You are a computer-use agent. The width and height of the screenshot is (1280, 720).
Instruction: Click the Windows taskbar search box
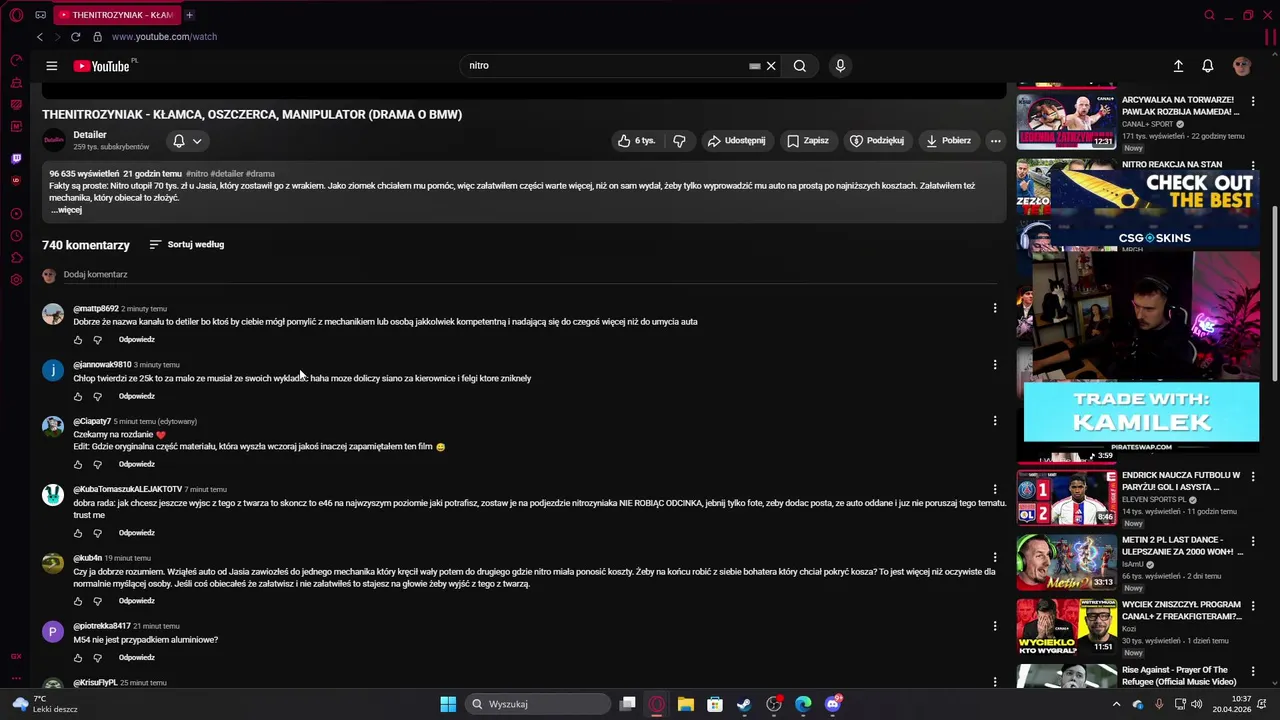pyautogui.click(x=538, y=704)
